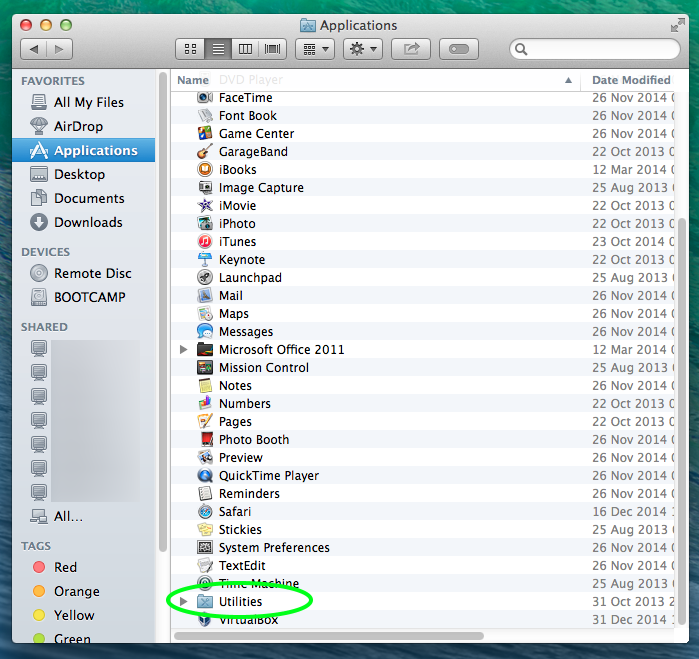Click in the Finder search field
Screen dimensions: 699x659
pos(600,48)
